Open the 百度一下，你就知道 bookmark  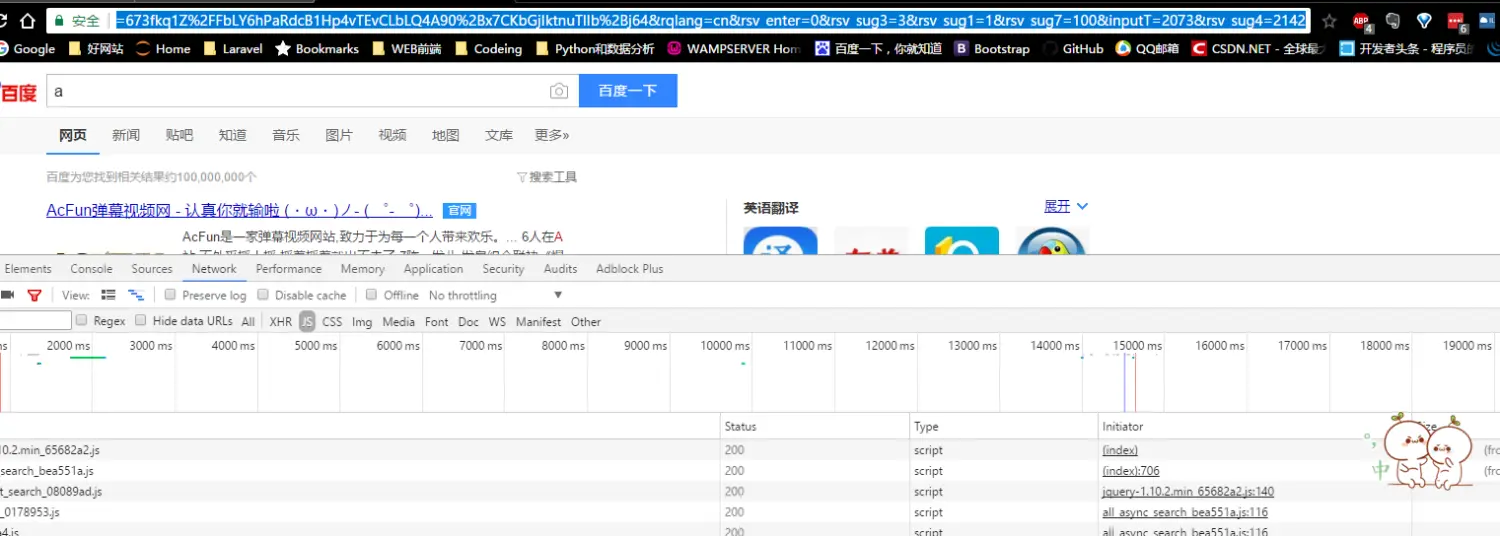(878, 48)
